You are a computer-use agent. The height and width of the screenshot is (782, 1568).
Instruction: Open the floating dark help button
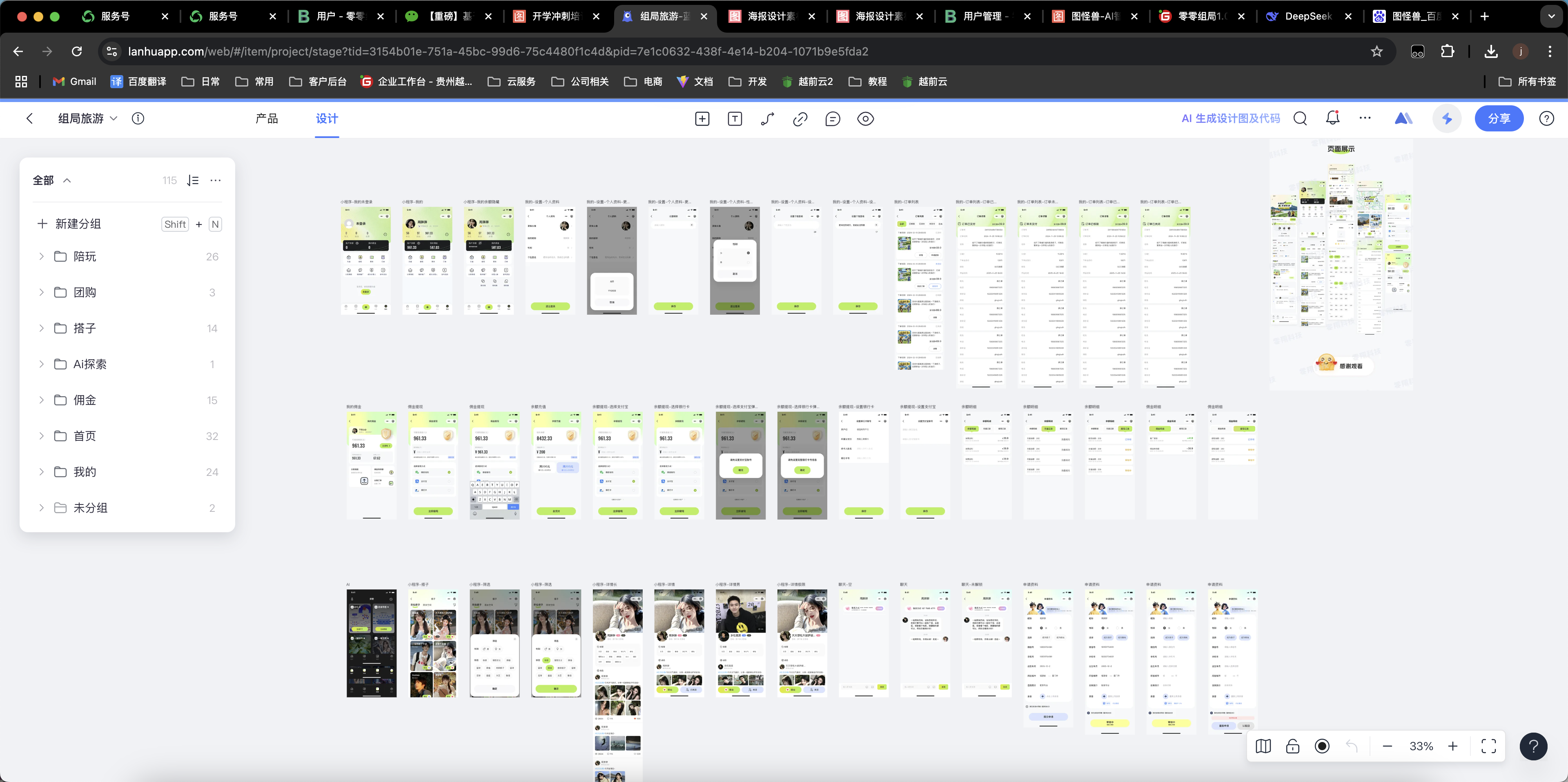[1533, 746]
